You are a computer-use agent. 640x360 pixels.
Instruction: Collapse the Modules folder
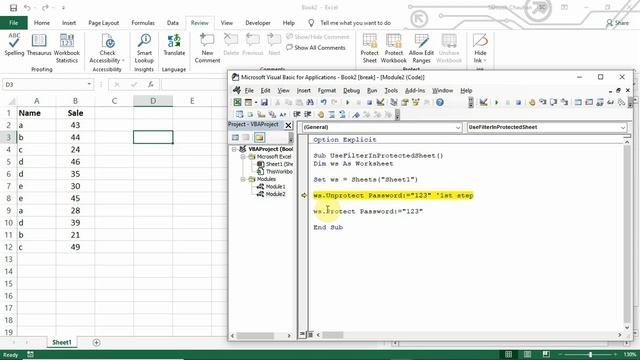[x=242, y=179]
